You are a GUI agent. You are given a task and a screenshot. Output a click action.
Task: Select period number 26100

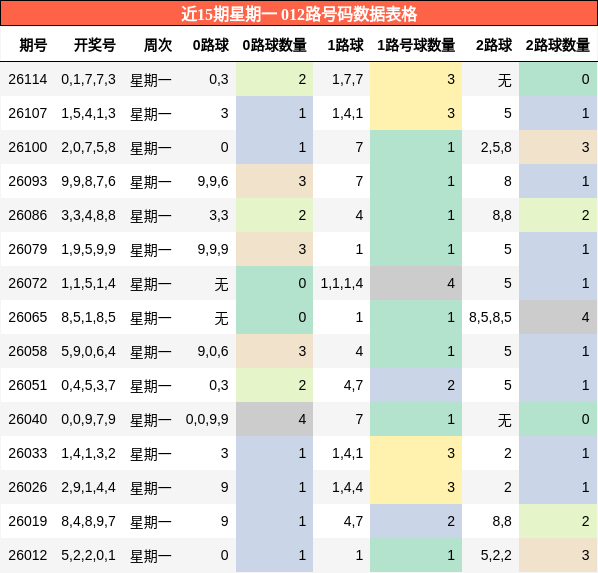(x=27, y=147)
